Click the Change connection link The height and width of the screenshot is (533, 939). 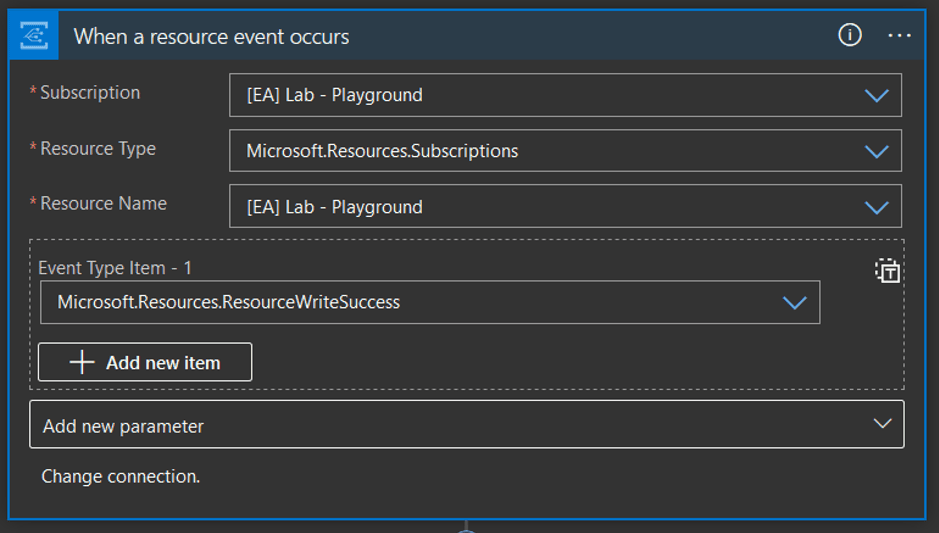pos(120,477)
